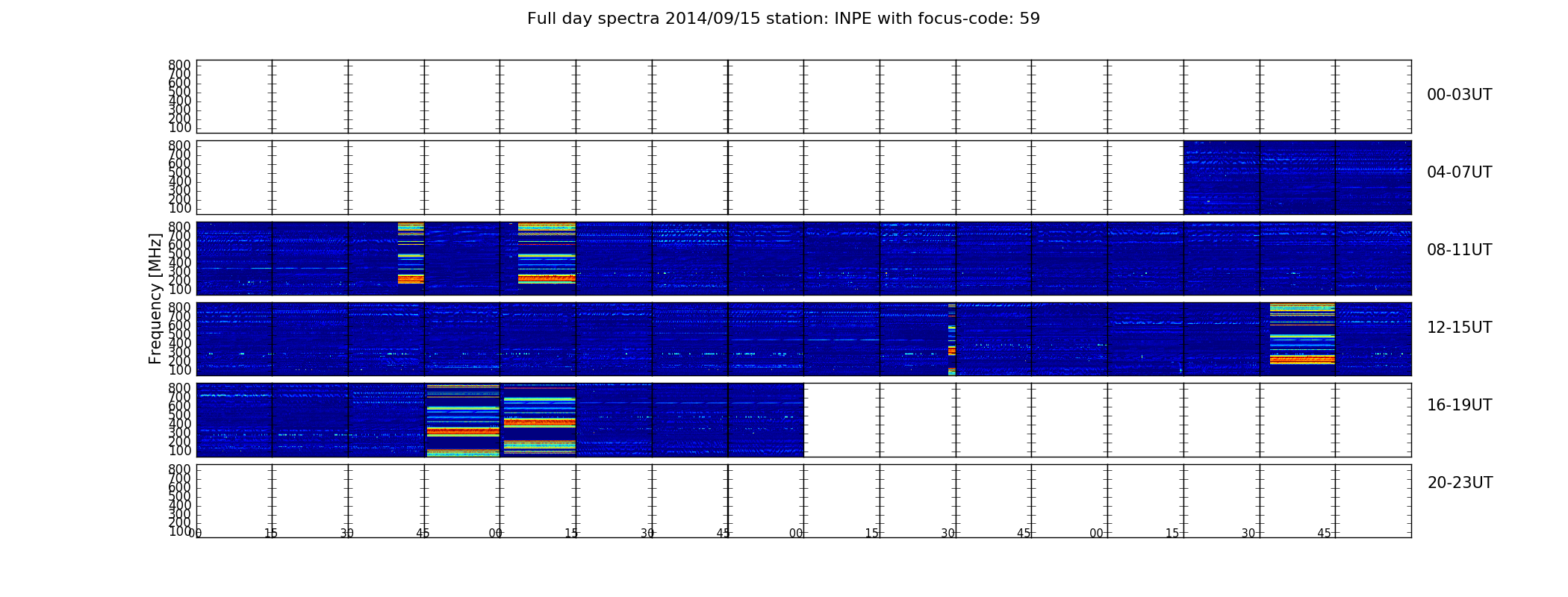
Task: Click the bright burst starting at 16:45 in 16-19UT row
Action: 463,420
